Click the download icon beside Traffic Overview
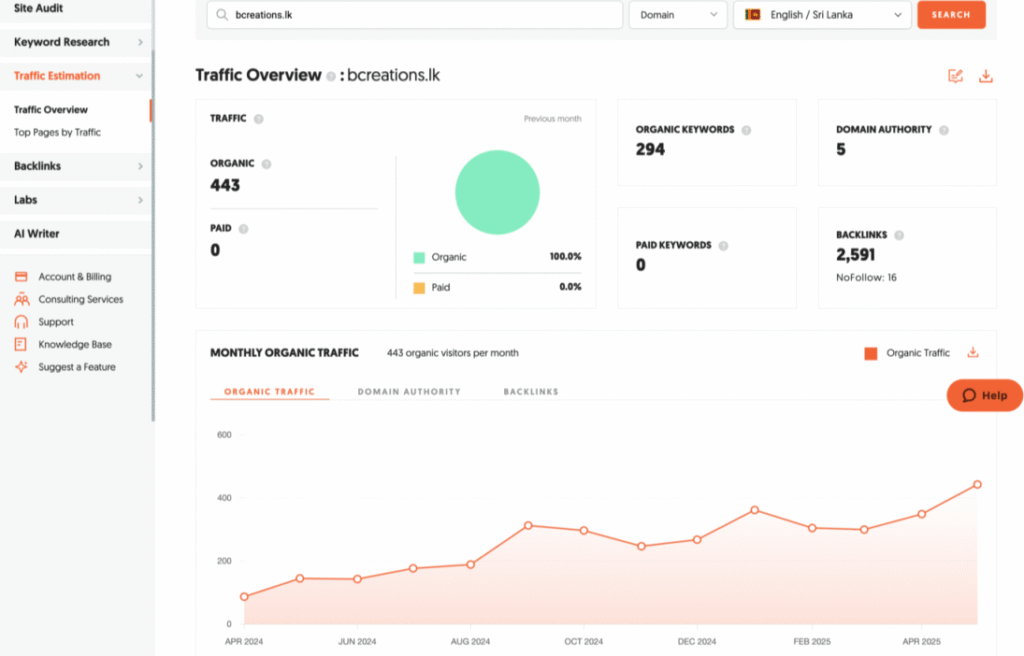The width and height of the screenshot is (1024, 656). [986, 76]
